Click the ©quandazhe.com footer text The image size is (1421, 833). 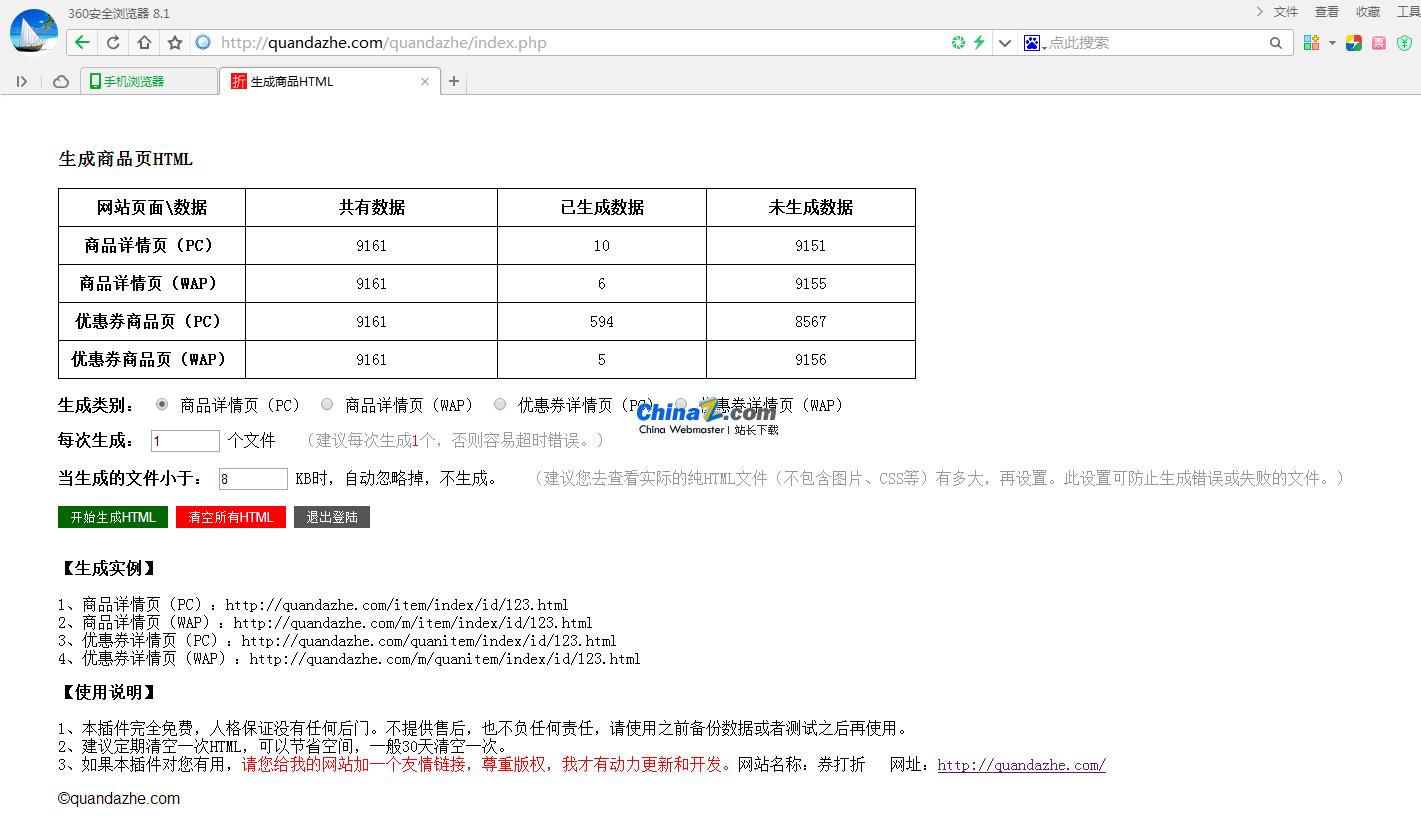(119, 798)
